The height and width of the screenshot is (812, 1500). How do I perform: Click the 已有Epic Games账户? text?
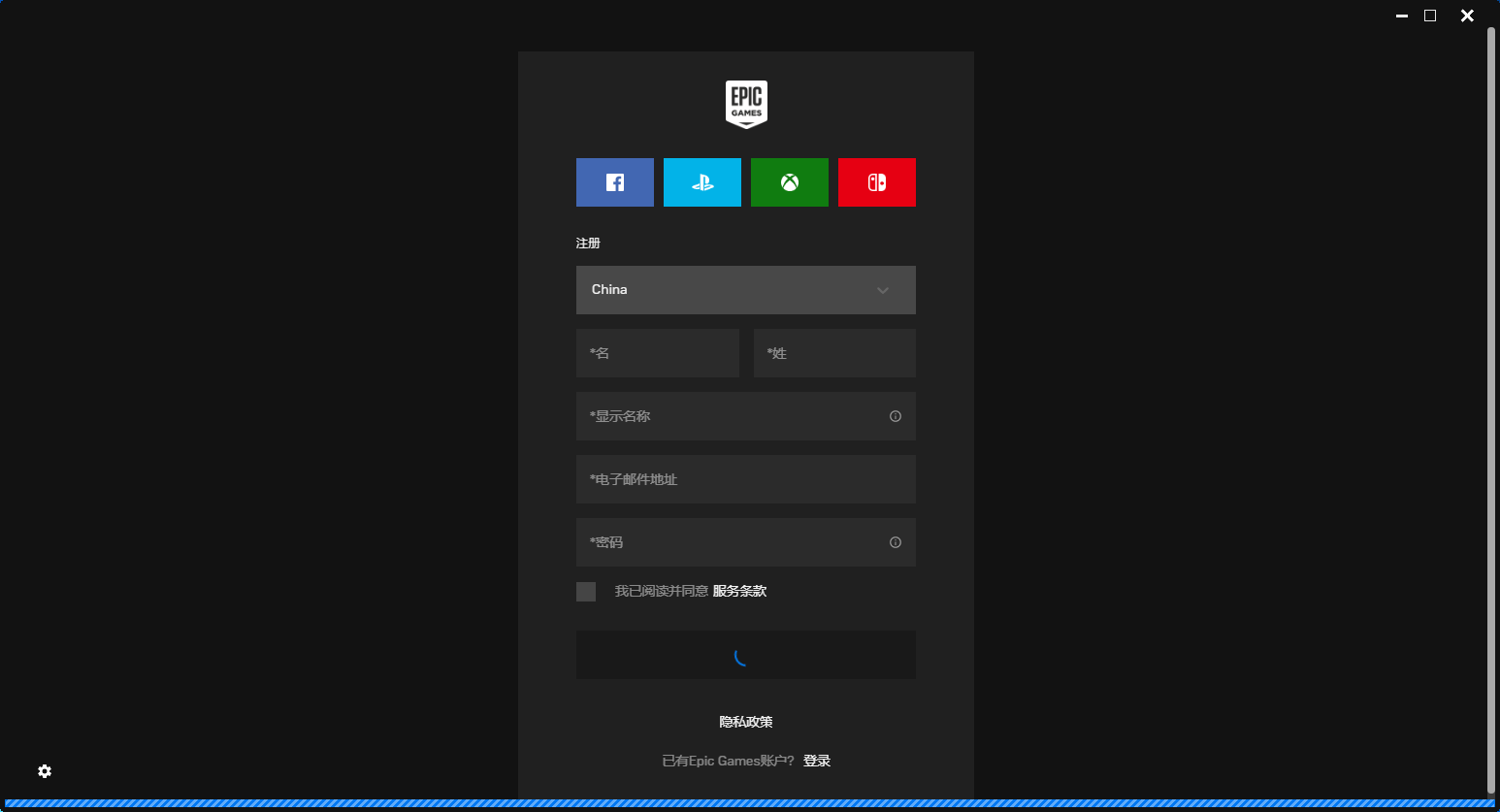[728, 761]
